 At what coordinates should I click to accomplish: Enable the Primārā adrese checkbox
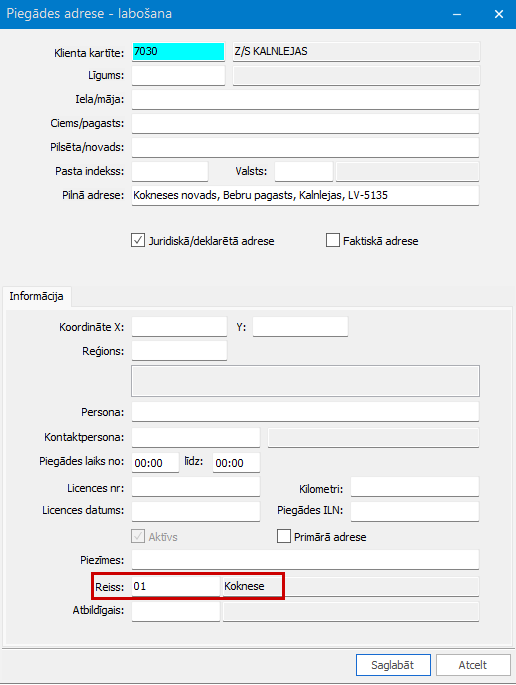(284, 536)
